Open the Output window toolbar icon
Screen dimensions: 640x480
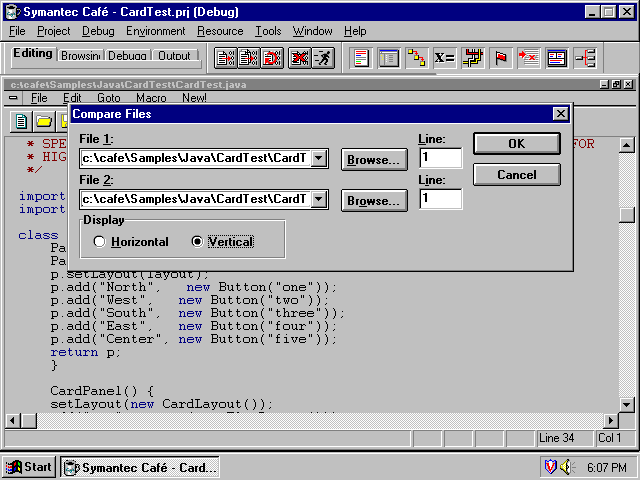[x=557, y=58]
